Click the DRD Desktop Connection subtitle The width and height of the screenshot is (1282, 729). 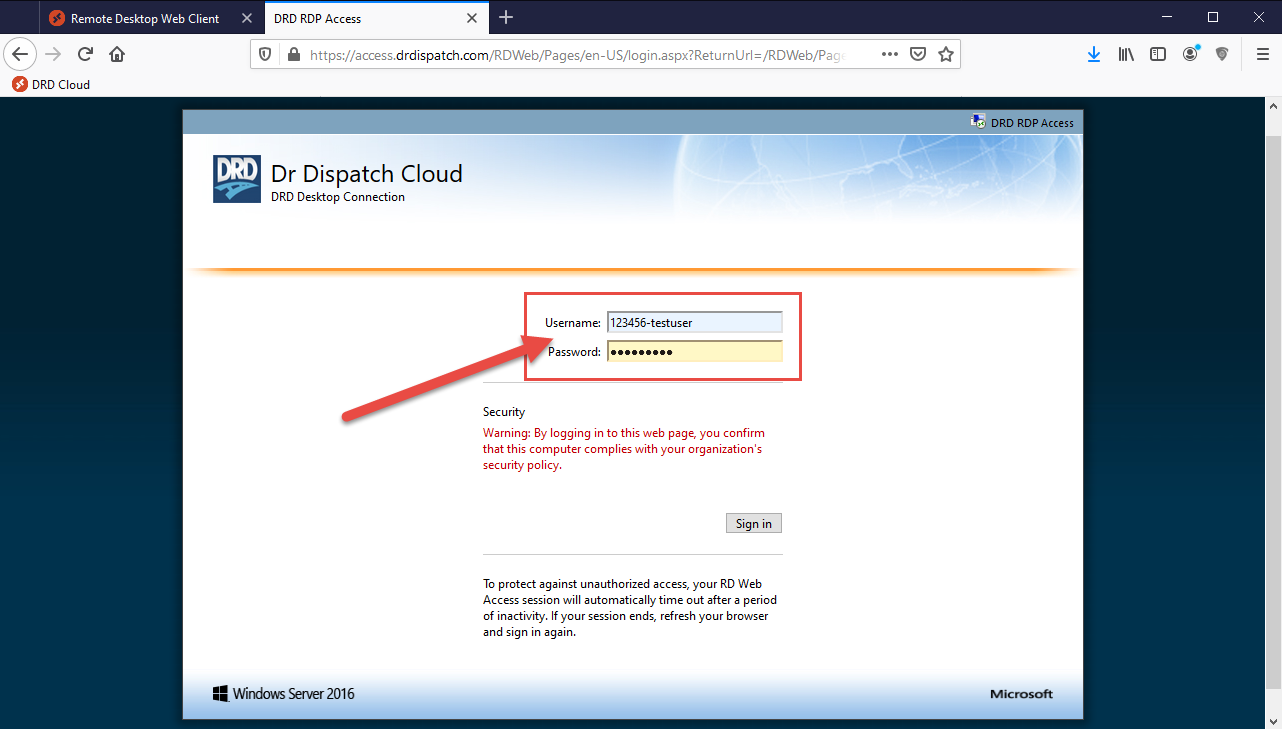tap(338, 197)
